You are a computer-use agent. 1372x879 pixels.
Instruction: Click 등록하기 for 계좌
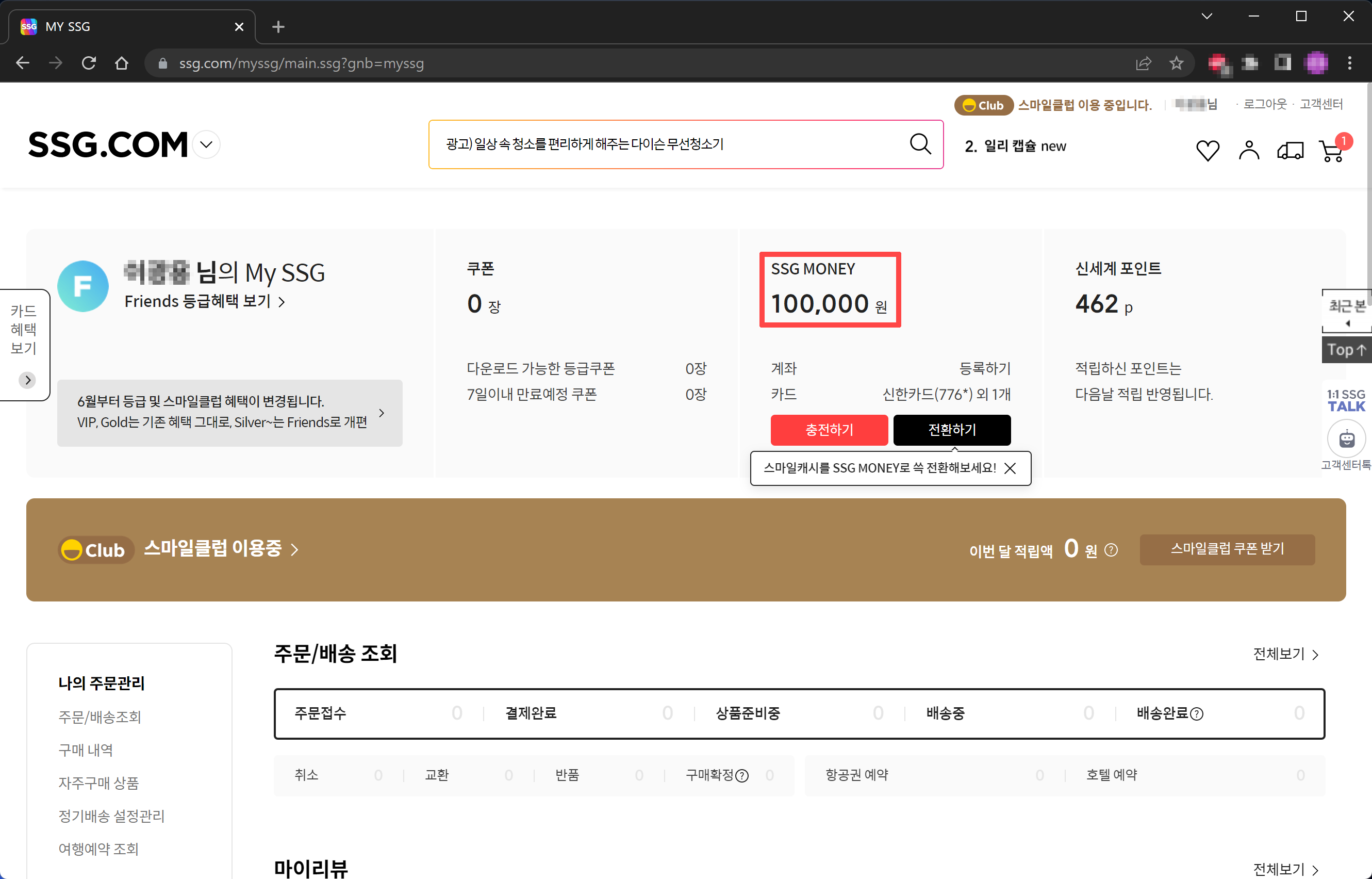(985, 369)
